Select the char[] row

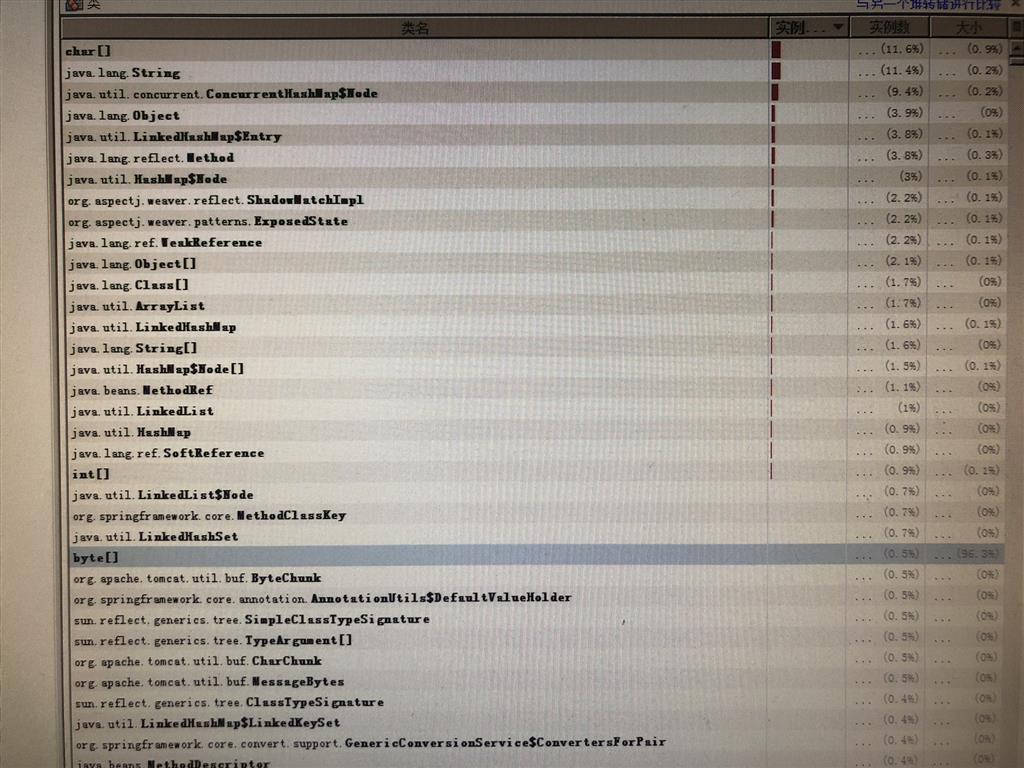[x=536, y=50]
